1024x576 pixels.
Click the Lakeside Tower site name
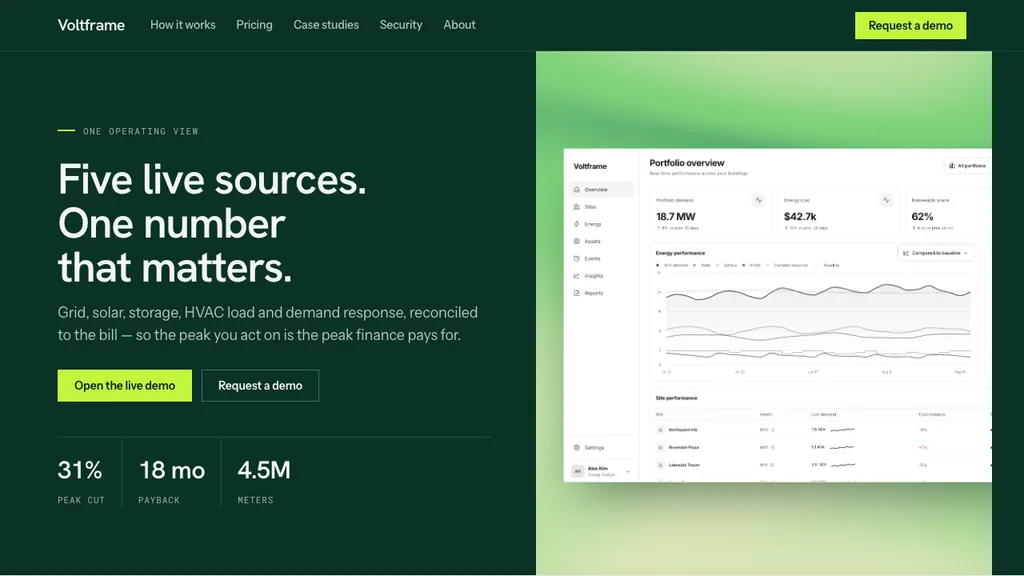point(684,465)
